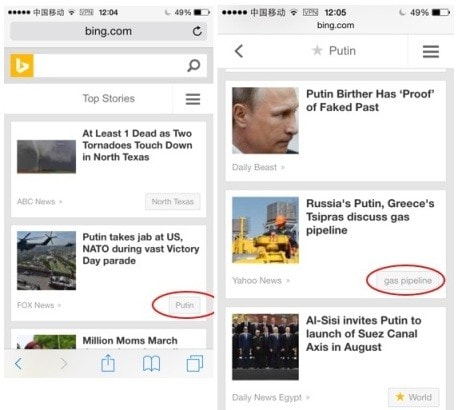The image size is (458, 410).
Task: Tap Safari back arrow in bottom toolbar
Action: tap(19, 363)
